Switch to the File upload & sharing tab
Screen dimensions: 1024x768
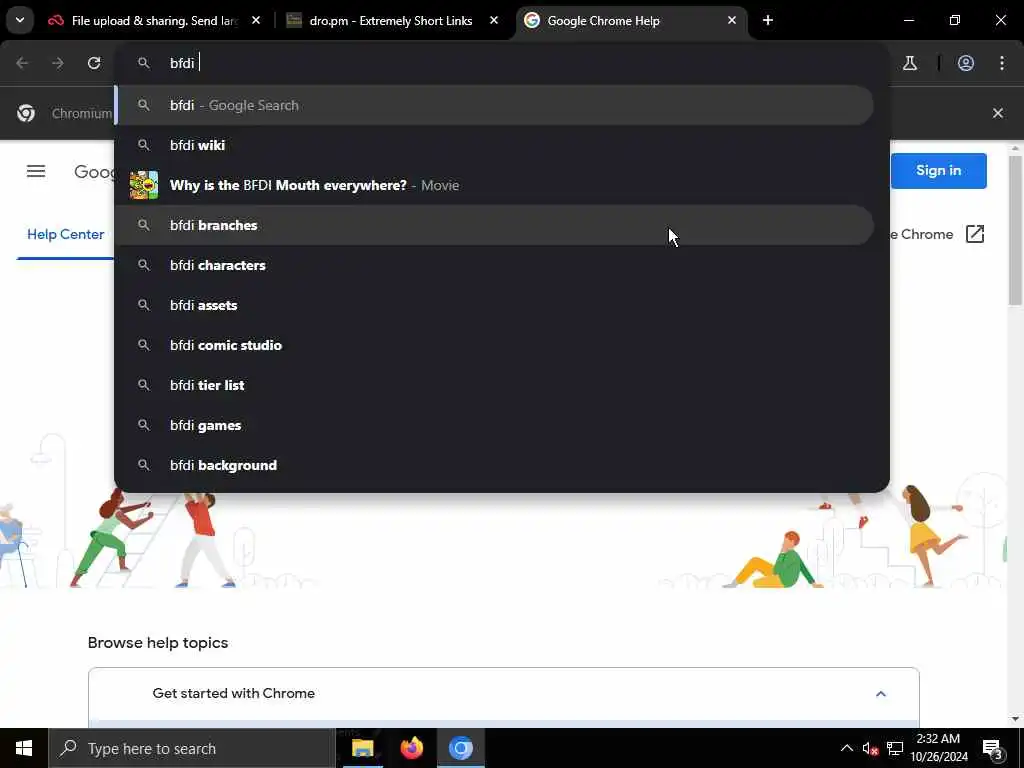point(153,21)
